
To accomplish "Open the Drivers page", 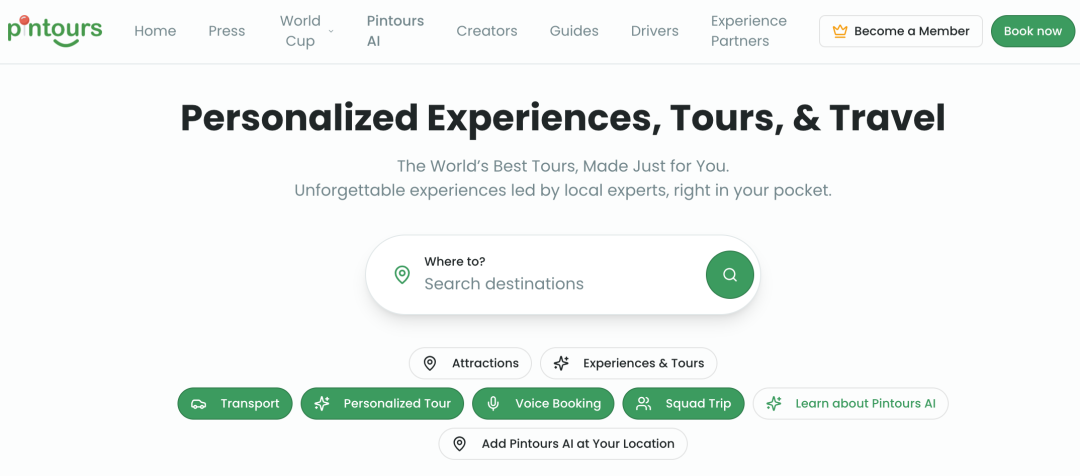I will [654, 31].
